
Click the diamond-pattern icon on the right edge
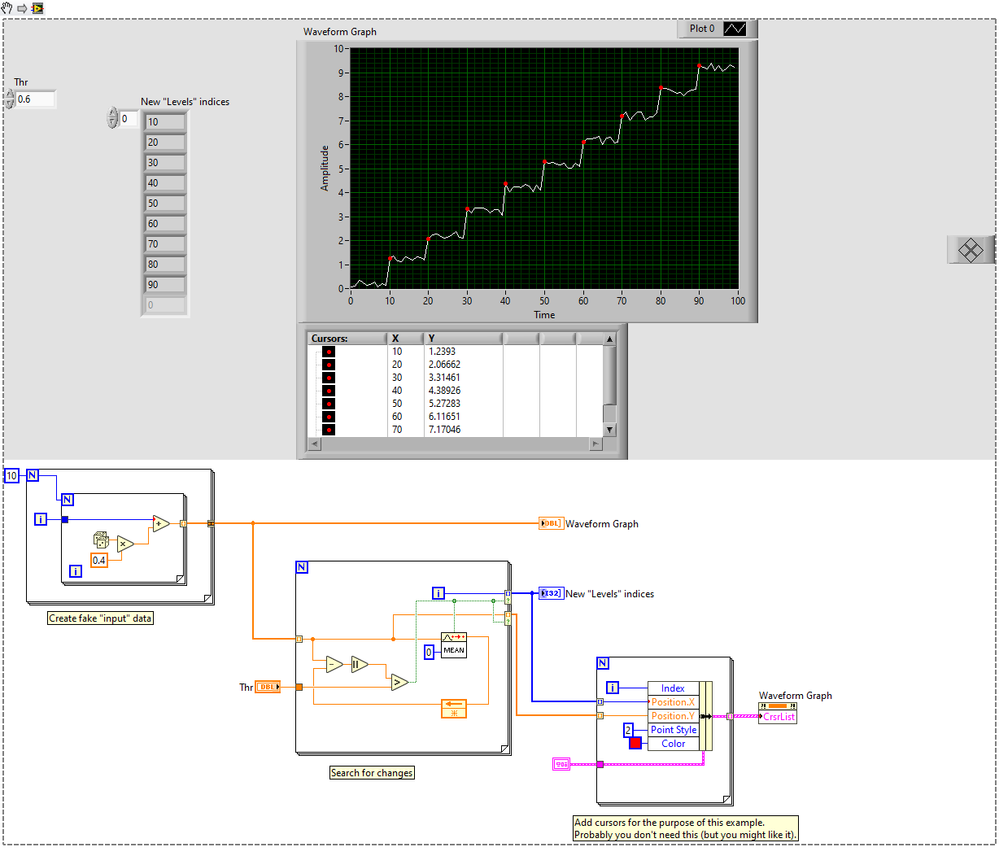coord(970,250)
